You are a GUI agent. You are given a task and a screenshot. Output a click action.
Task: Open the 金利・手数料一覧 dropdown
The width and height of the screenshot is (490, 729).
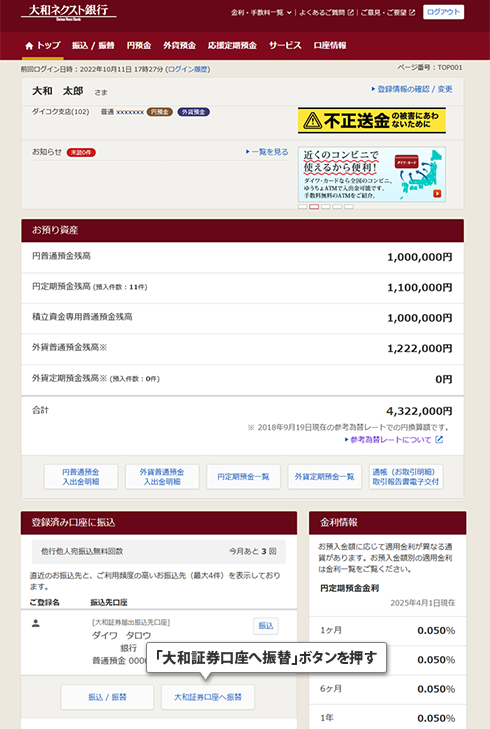(x=261, y=13)
